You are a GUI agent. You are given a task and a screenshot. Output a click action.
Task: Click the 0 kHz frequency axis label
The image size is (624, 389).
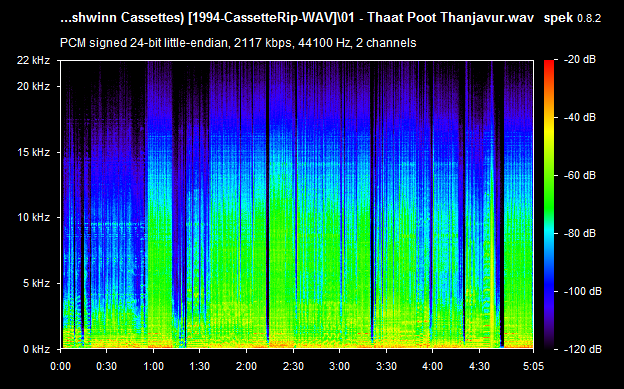(x=36, y=350)
